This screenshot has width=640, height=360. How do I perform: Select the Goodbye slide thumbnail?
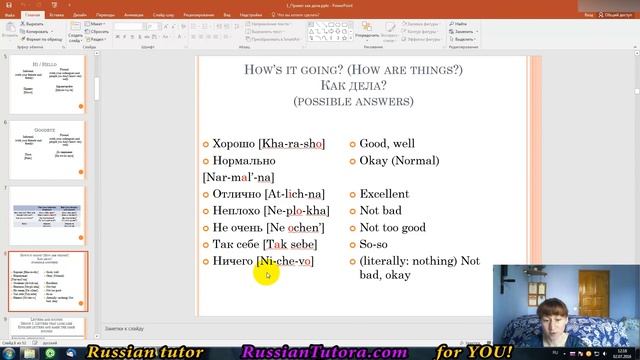[47, 150]
